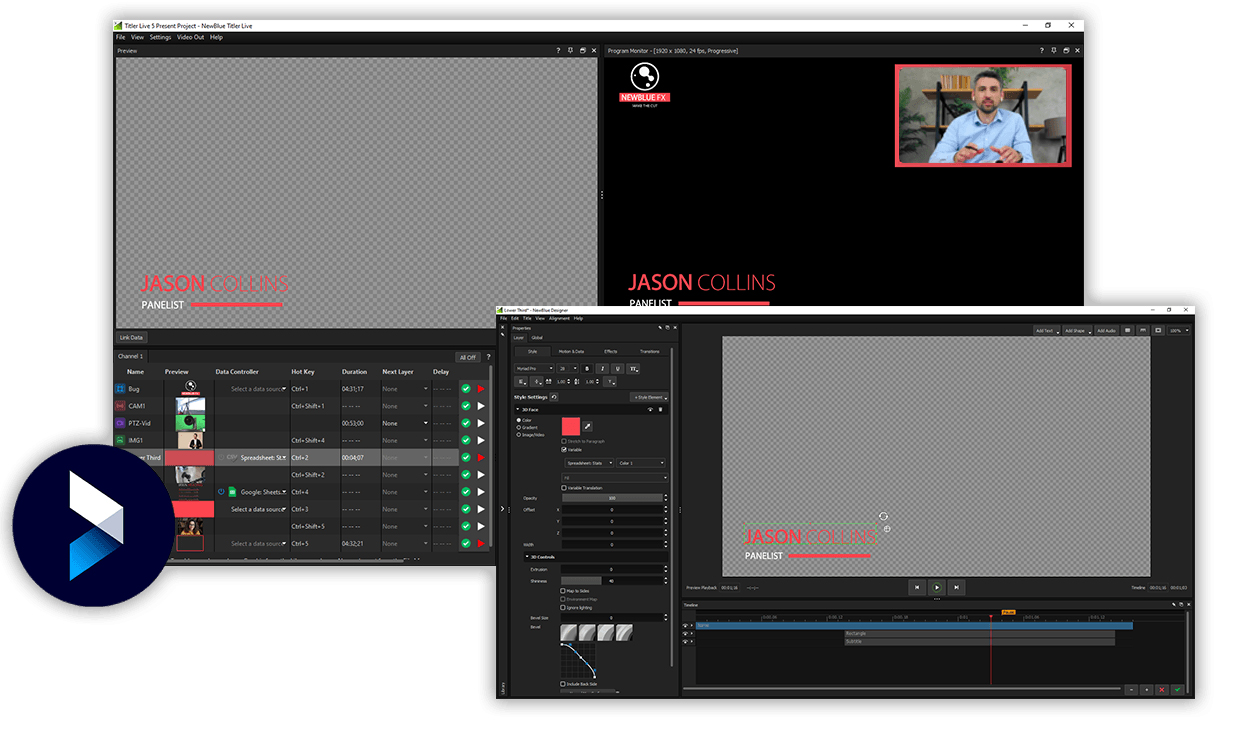Click the green check for the CAM1 layer
The image size is (1260, 729).
(x=466, y=406)
